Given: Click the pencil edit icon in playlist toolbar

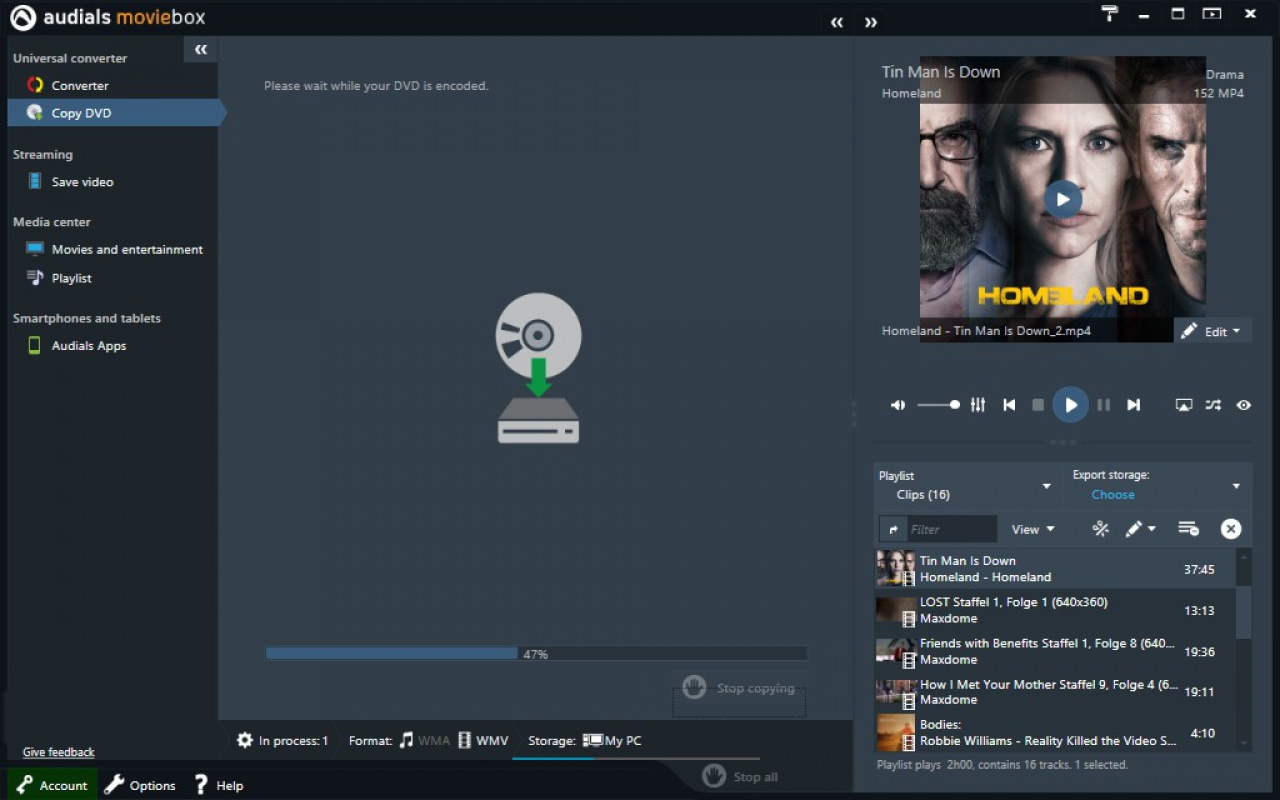Looking at the screenshot, I should pos(1133,529).
